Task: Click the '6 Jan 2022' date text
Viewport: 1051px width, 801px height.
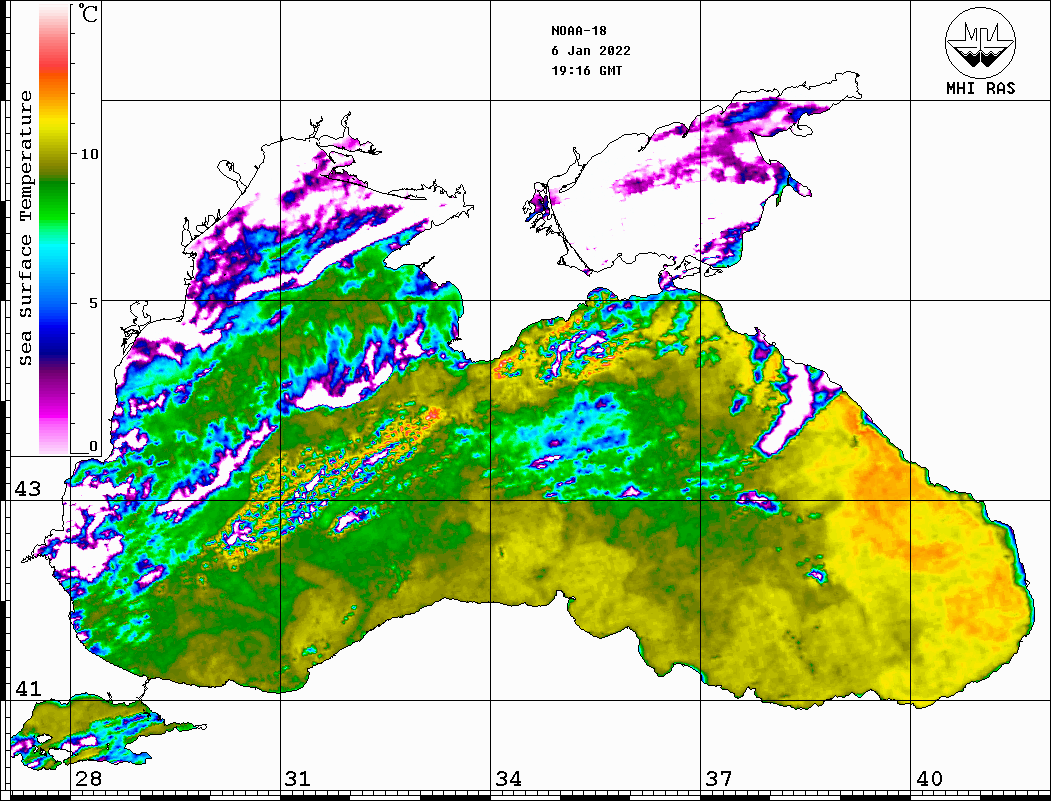Action: [x=591, y=51]
